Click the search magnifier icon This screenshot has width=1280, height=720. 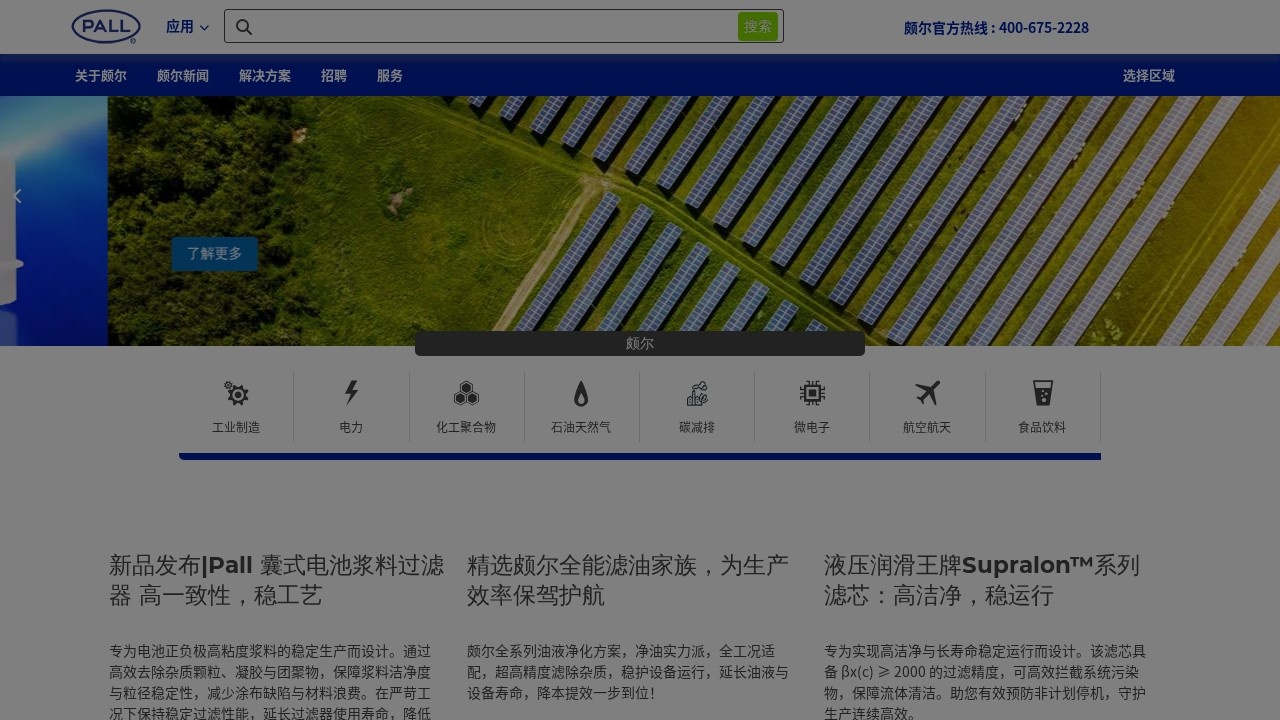244,27
